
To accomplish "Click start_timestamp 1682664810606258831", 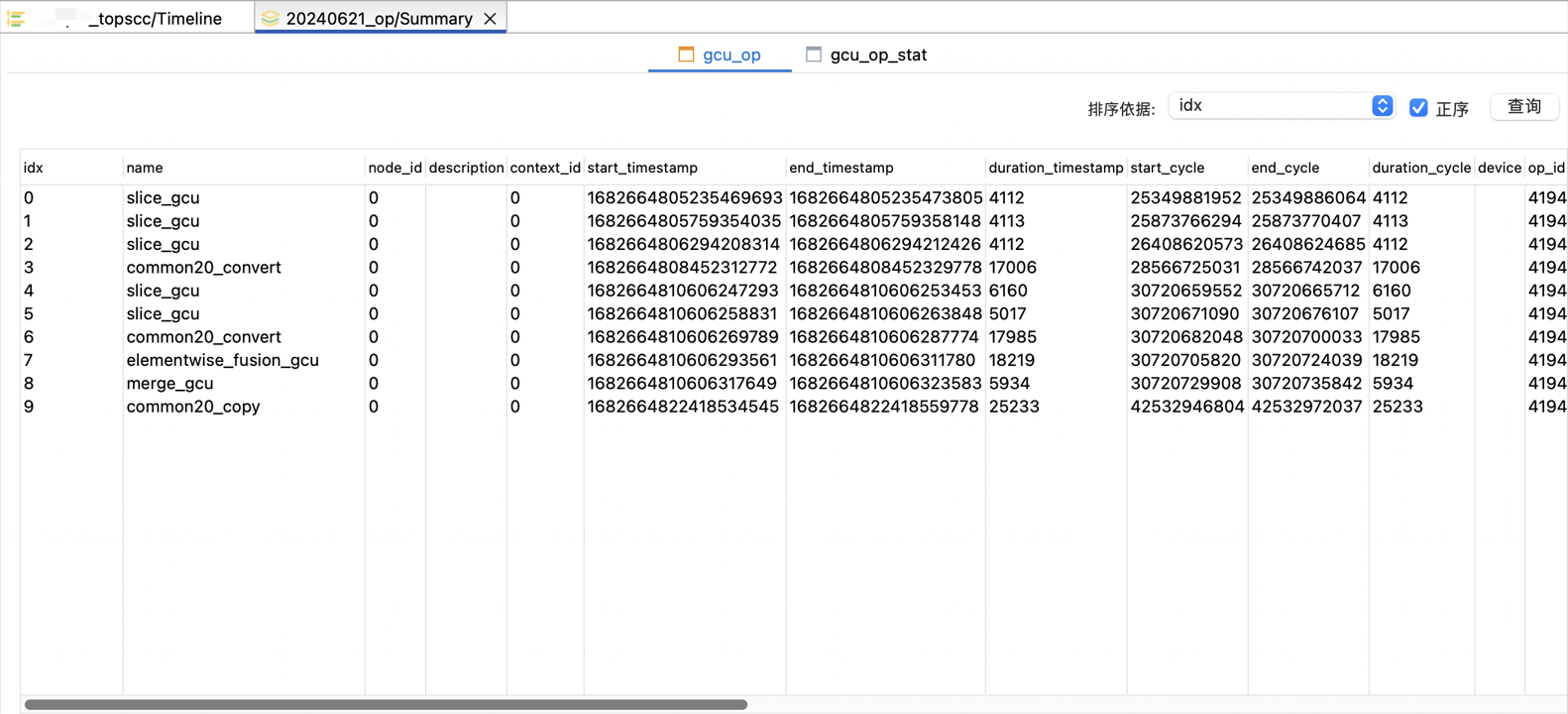I will 682,313.
